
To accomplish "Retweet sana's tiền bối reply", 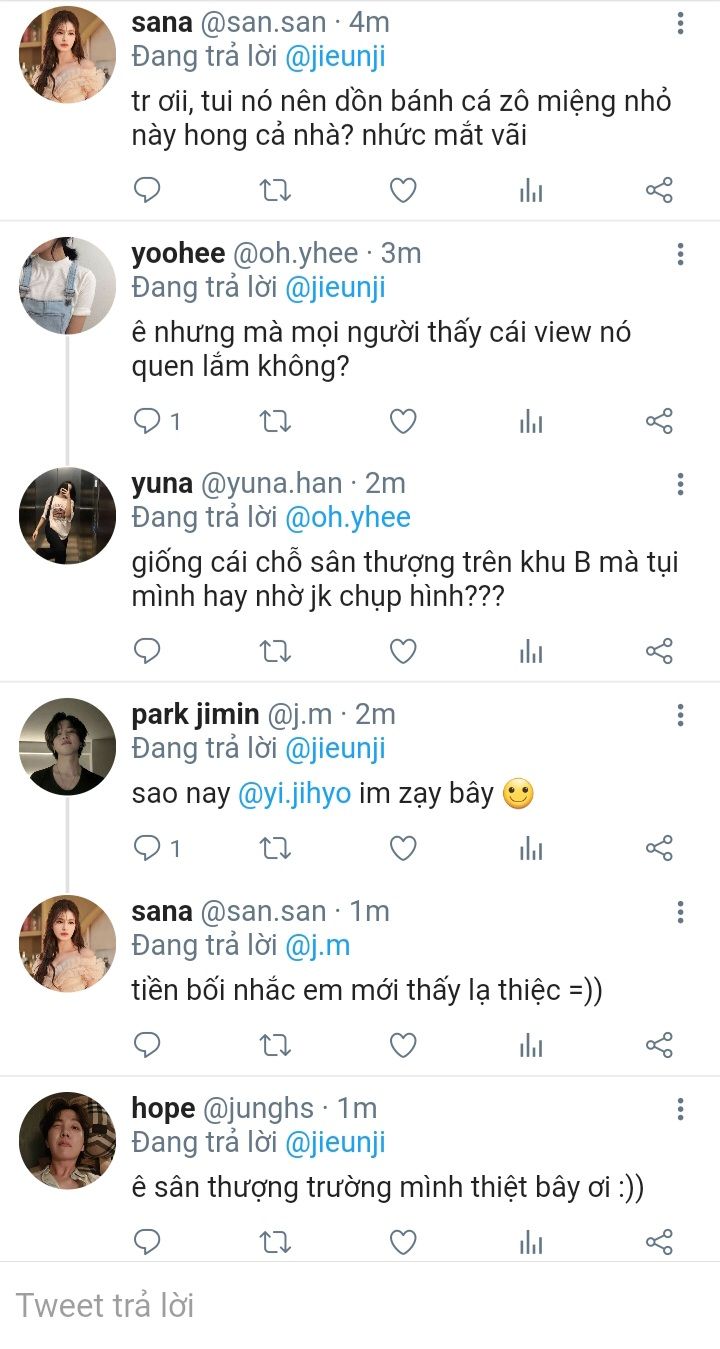I will tap(275, 1046).
